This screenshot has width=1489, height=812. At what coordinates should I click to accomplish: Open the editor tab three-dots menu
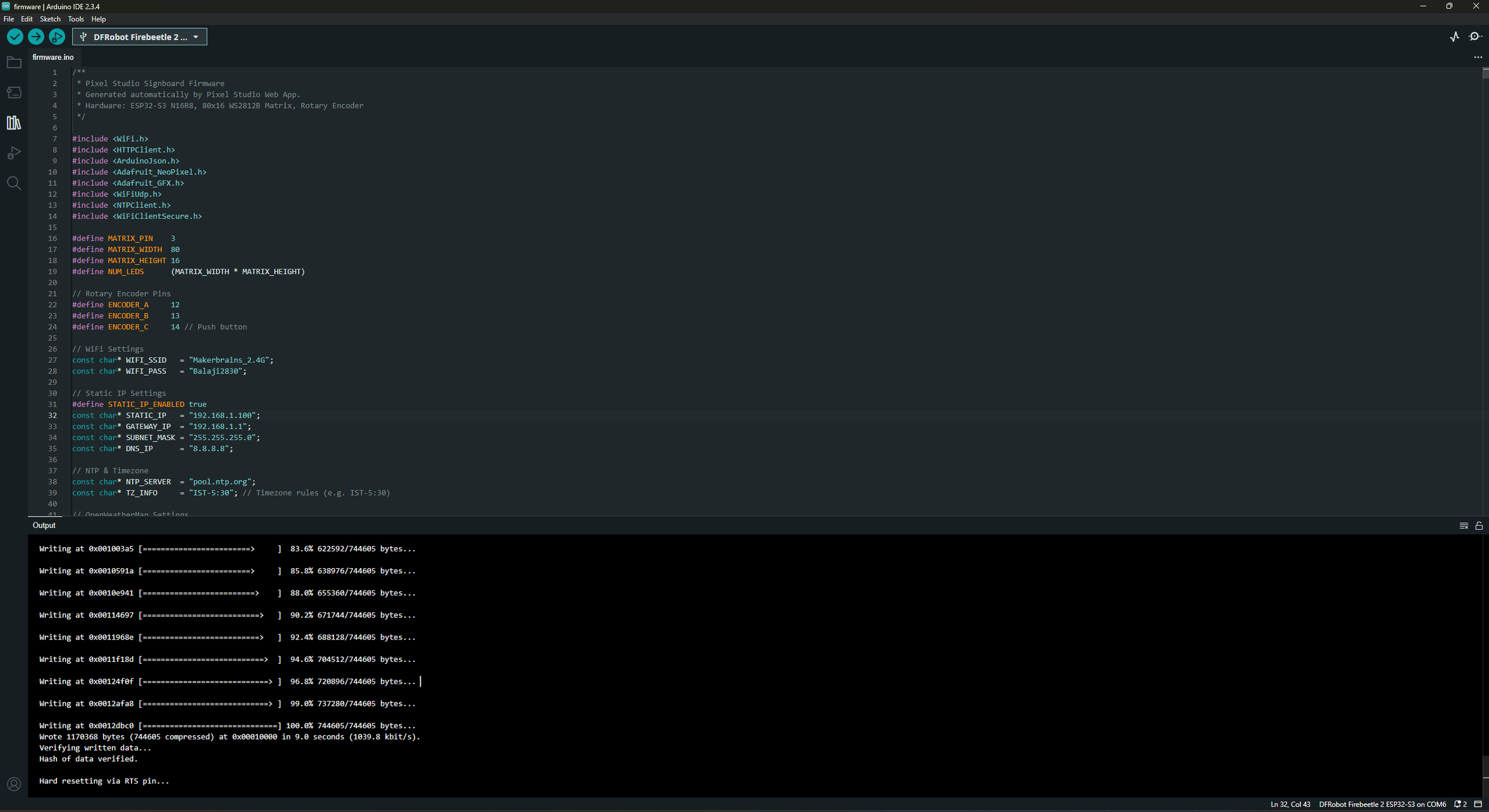(1478, 57)
